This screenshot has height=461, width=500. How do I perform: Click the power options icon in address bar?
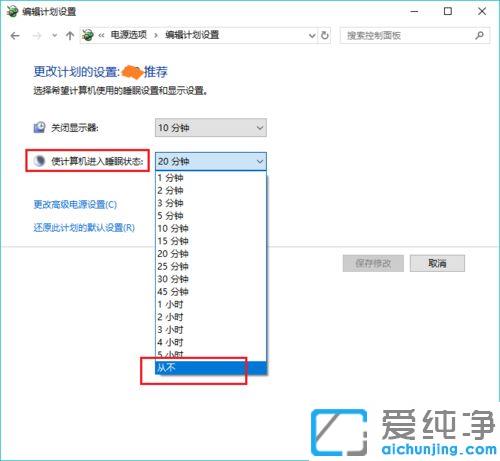click(x=88, y=35)
